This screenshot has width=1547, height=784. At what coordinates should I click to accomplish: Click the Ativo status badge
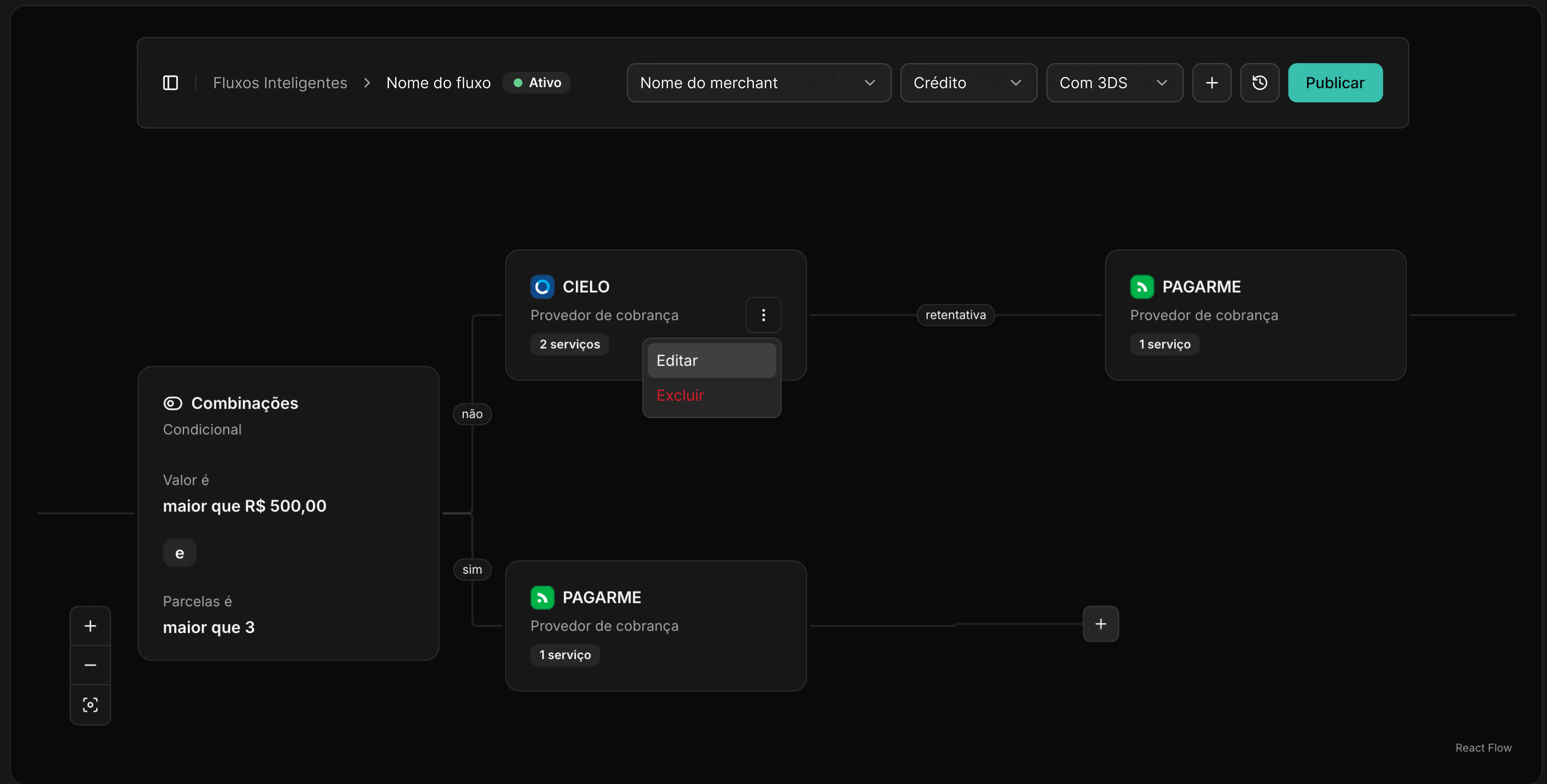[x=537, y=83]
